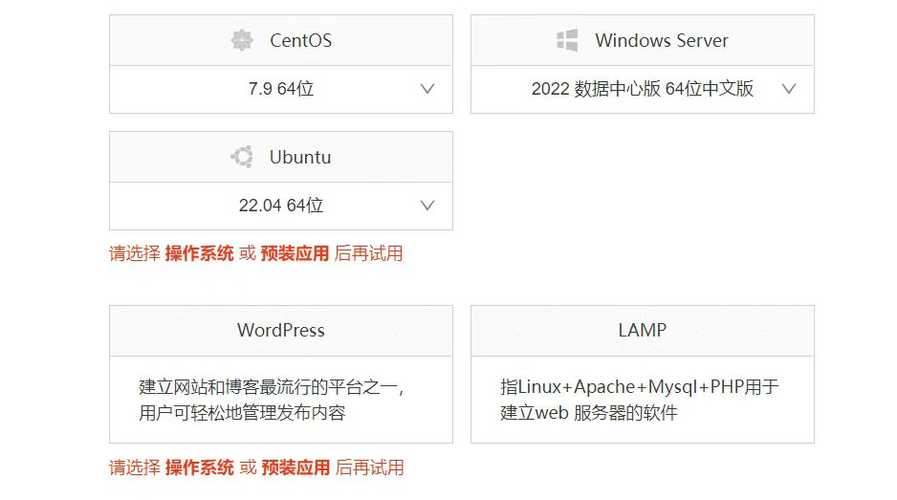The width and height of the screenshot is (897, 500).
Task: Click the Windows logo icon
Action: tap(567, 41)
